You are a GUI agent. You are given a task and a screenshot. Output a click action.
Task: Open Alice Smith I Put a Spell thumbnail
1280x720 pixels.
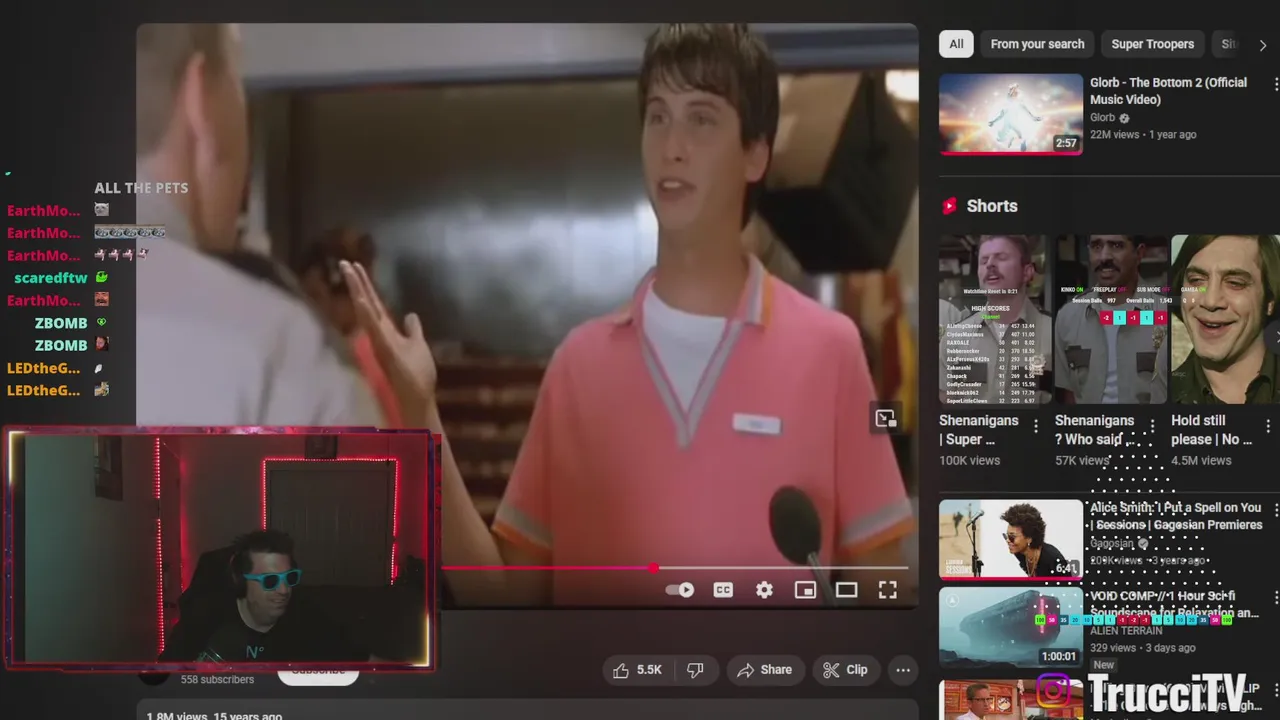[1011, 539]
